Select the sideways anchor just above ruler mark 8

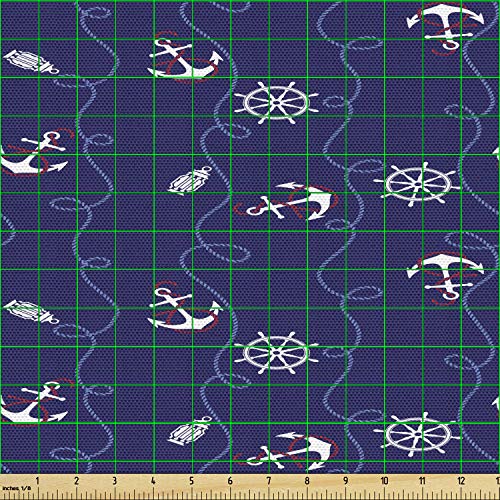pyautogui.click(x=286, y=452)
